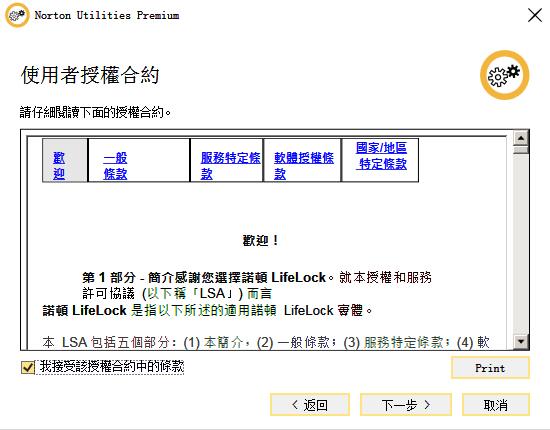Click the scrollbar down arrow
The image size is (550, 430).
coord(521,341)
